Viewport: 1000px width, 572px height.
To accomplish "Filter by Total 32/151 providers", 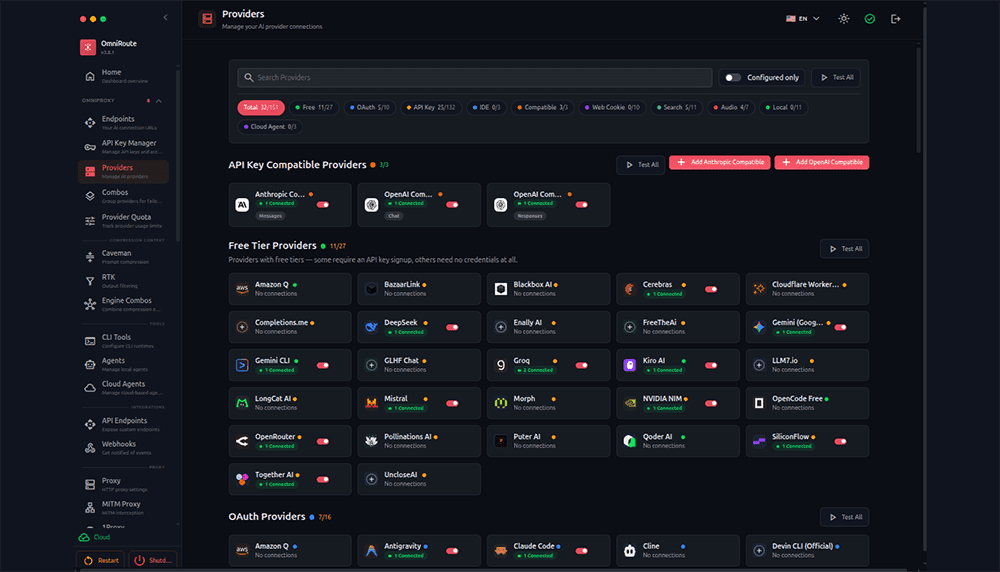I will click(261, 107).
